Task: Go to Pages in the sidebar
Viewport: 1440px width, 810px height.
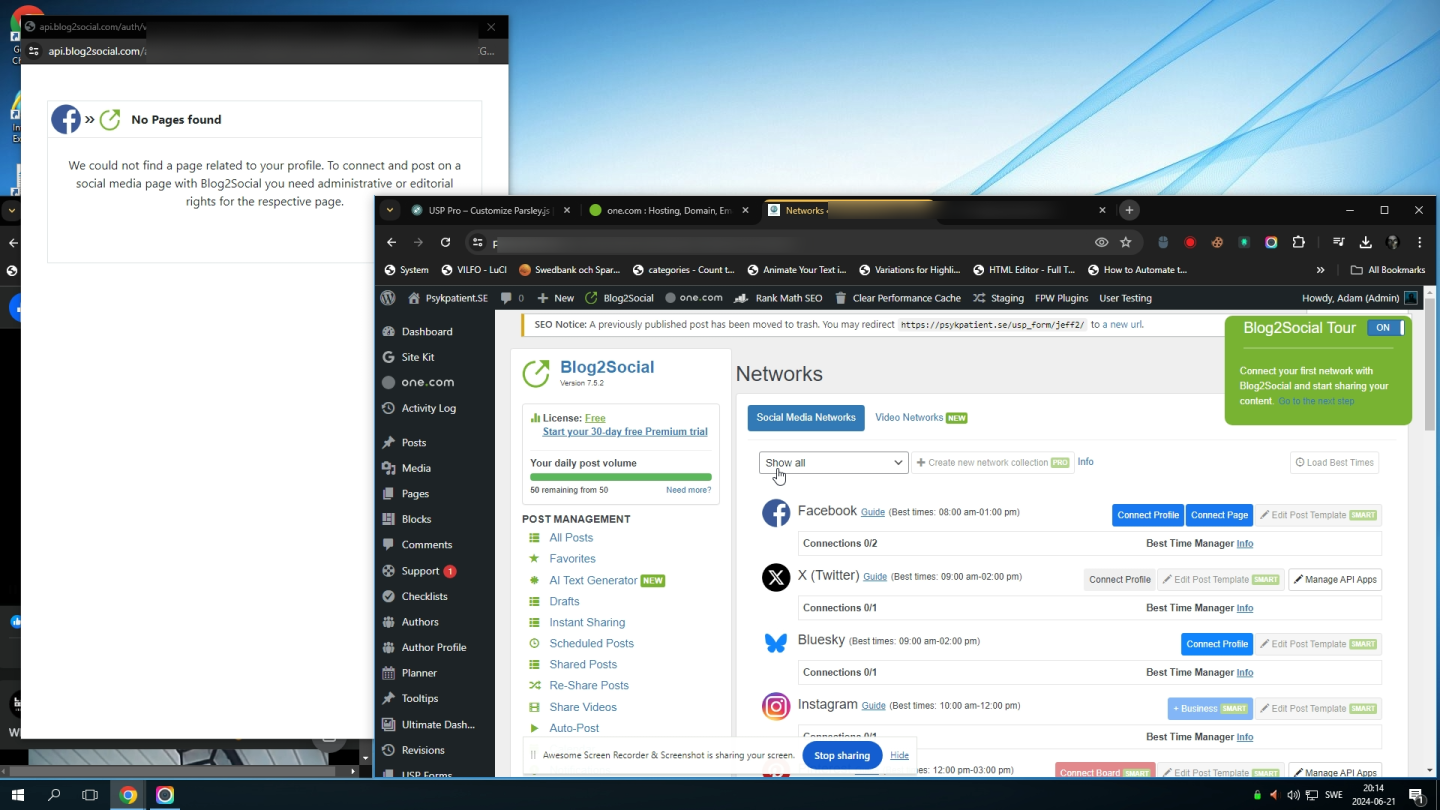Action: (415, 493)
